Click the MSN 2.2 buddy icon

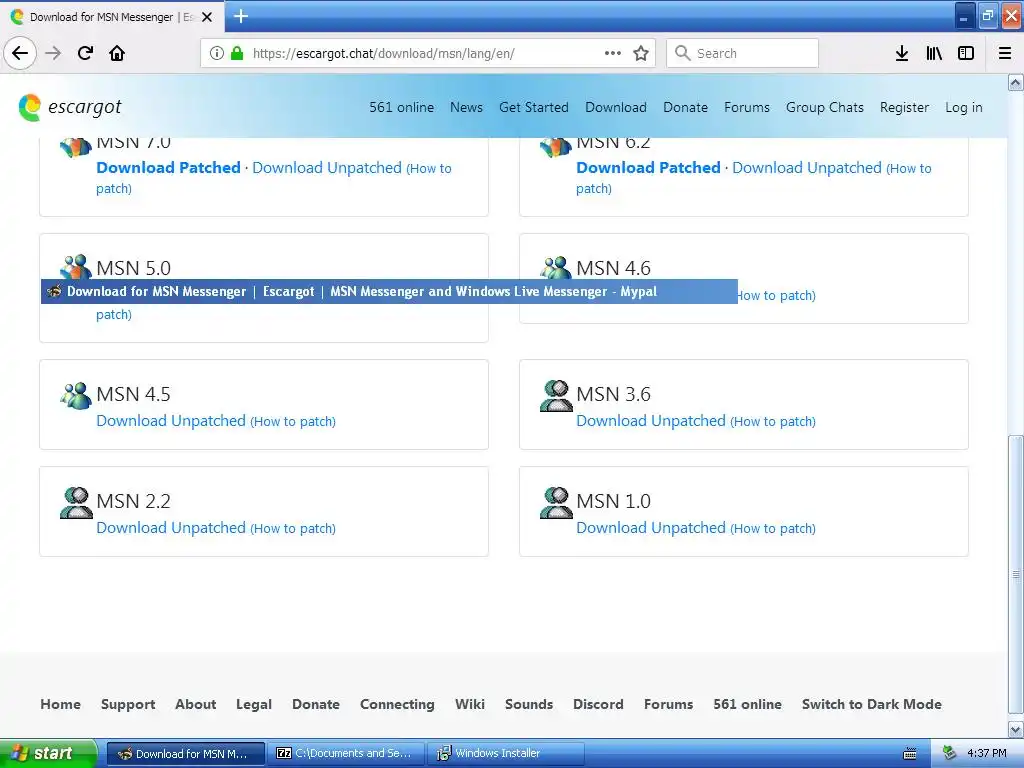[x=76, y=503]
